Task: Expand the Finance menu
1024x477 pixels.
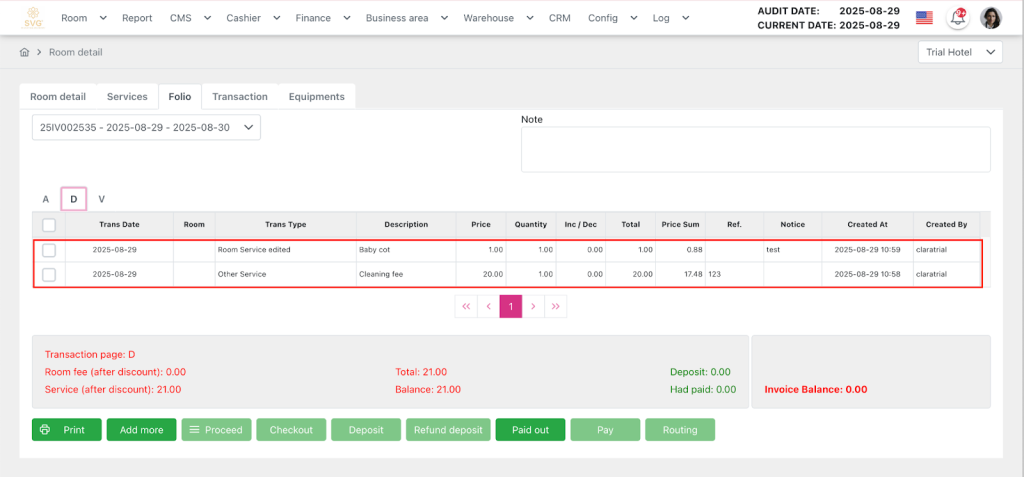Action: [323, 18]
